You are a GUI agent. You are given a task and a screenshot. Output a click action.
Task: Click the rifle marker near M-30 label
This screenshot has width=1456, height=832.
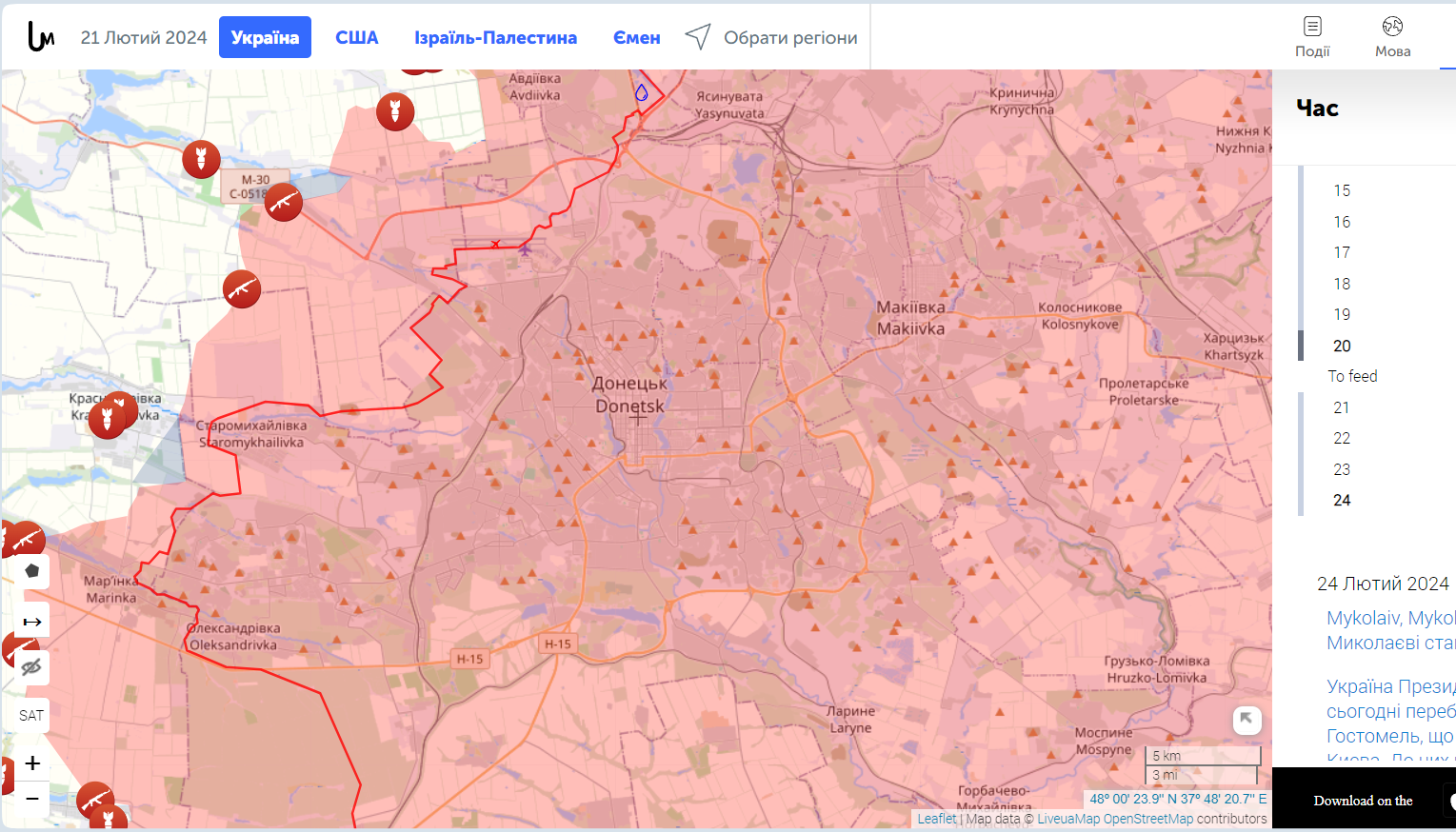283,202
